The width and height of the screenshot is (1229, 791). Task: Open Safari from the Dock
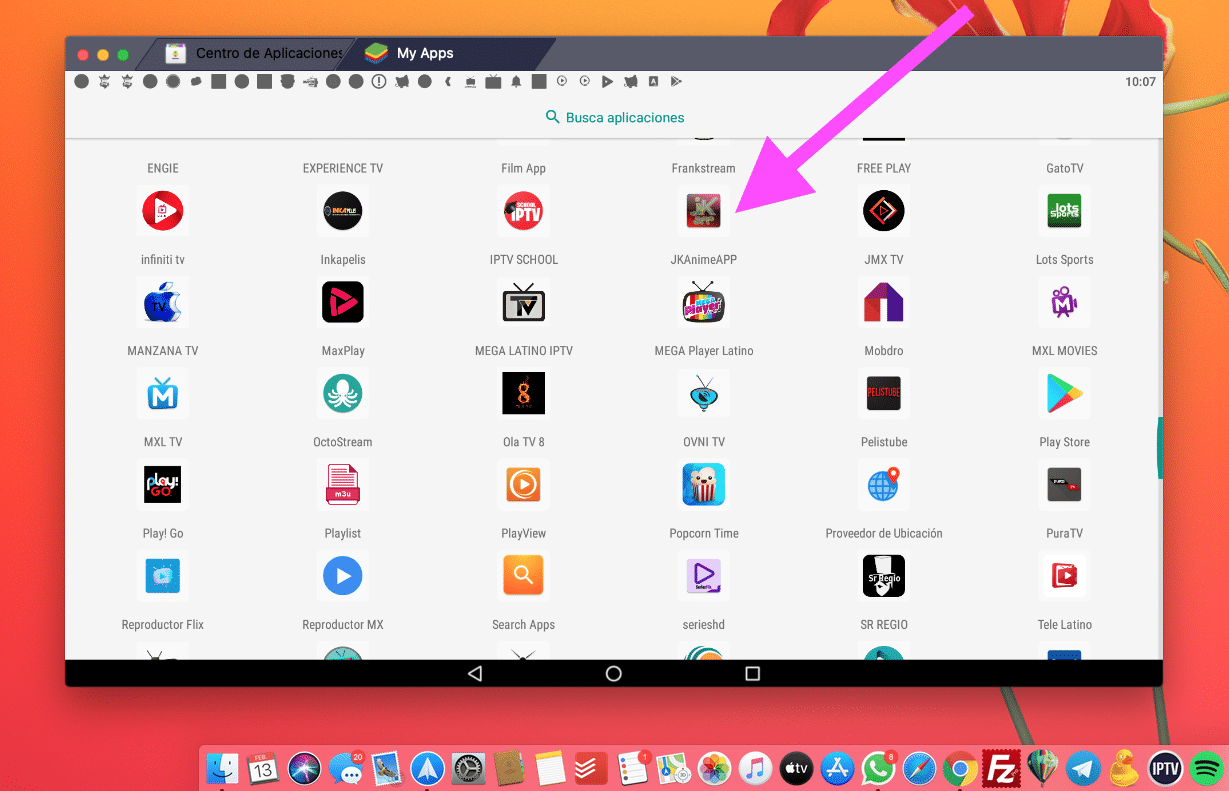(x=919, y=768)
